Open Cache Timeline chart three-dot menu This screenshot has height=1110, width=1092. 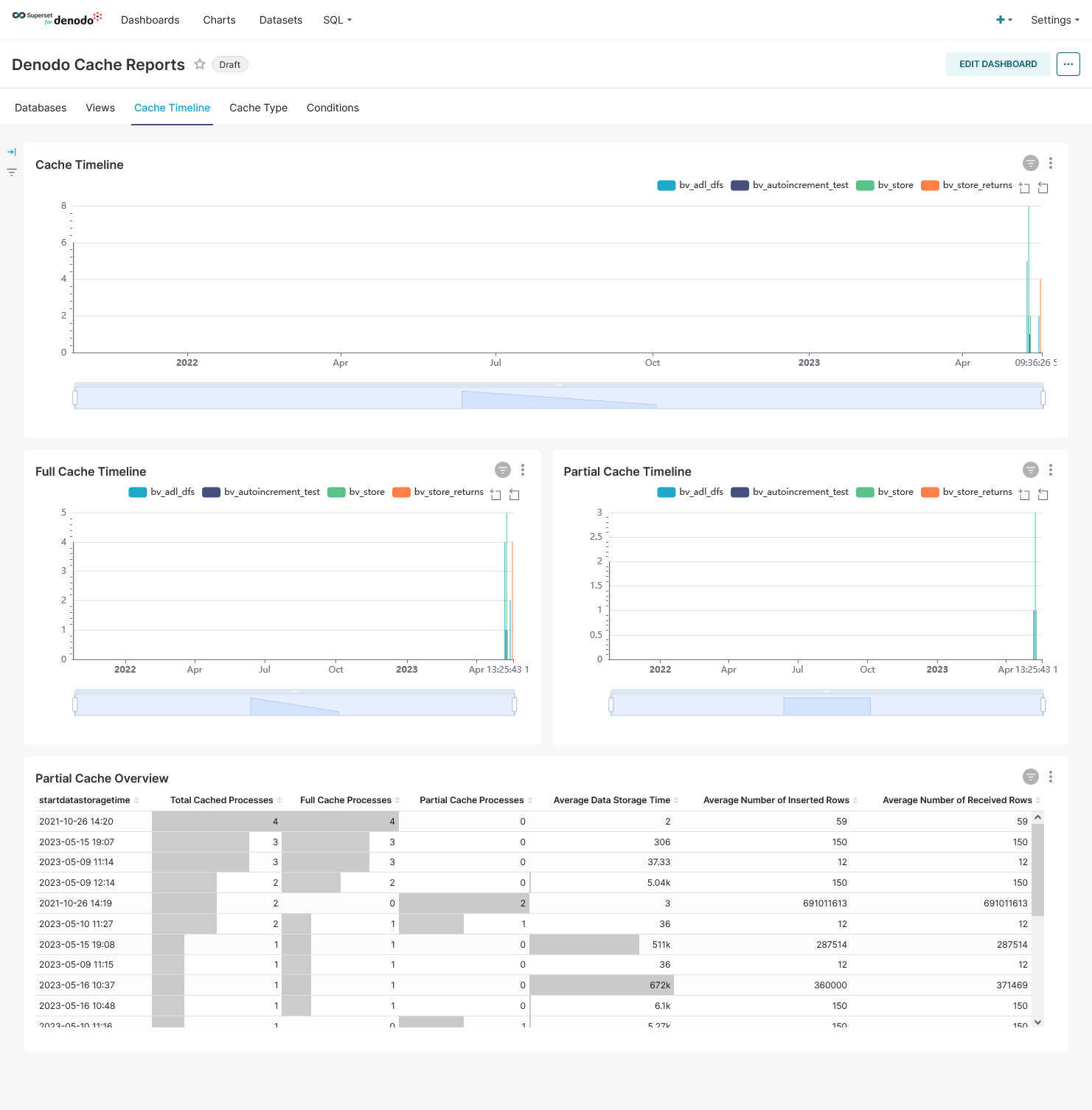[1051, 163]
